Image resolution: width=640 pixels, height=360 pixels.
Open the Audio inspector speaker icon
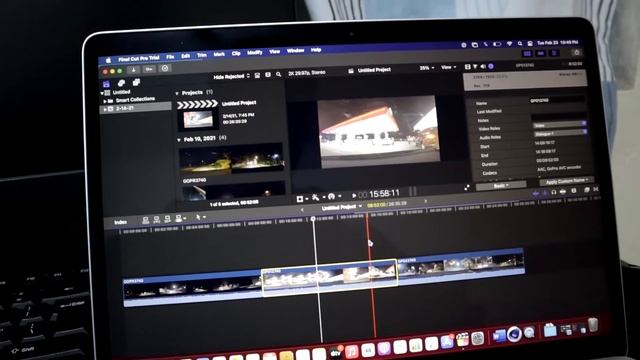[x=483, y=66]
